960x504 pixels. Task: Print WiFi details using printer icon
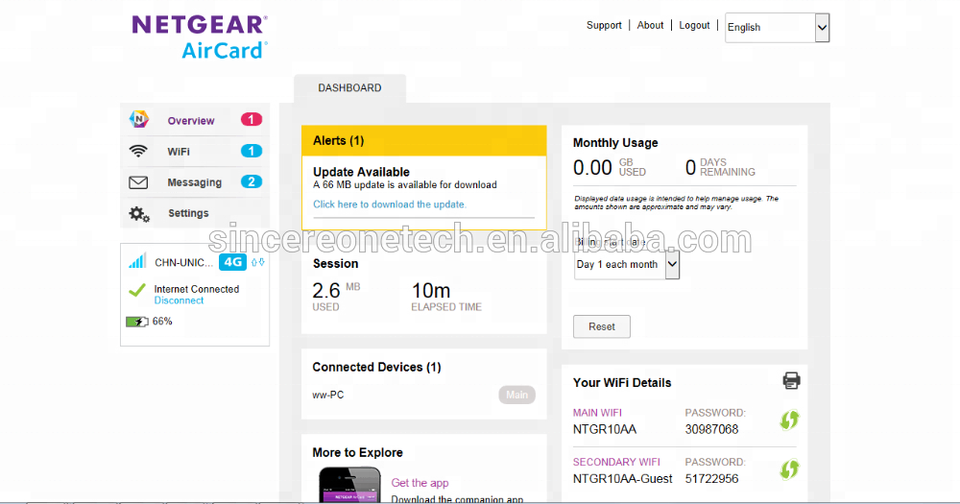(x=791, y=380)
